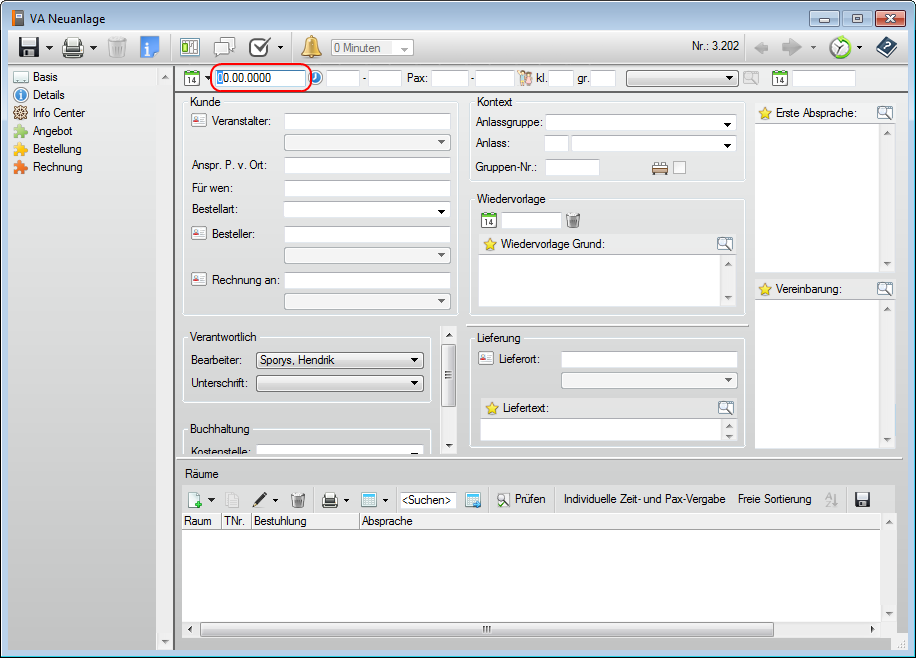916x658 pixels.
Task: Click the horizontal scrollbar in the Räume table
Action: pyautogui.click(x=486, y=629)
